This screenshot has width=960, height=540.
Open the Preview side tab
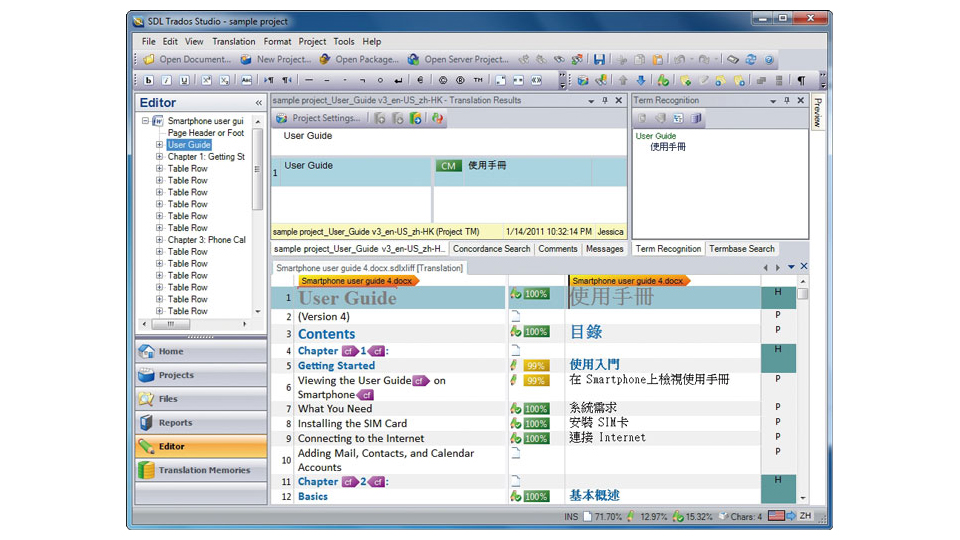[x=817, y=112]
